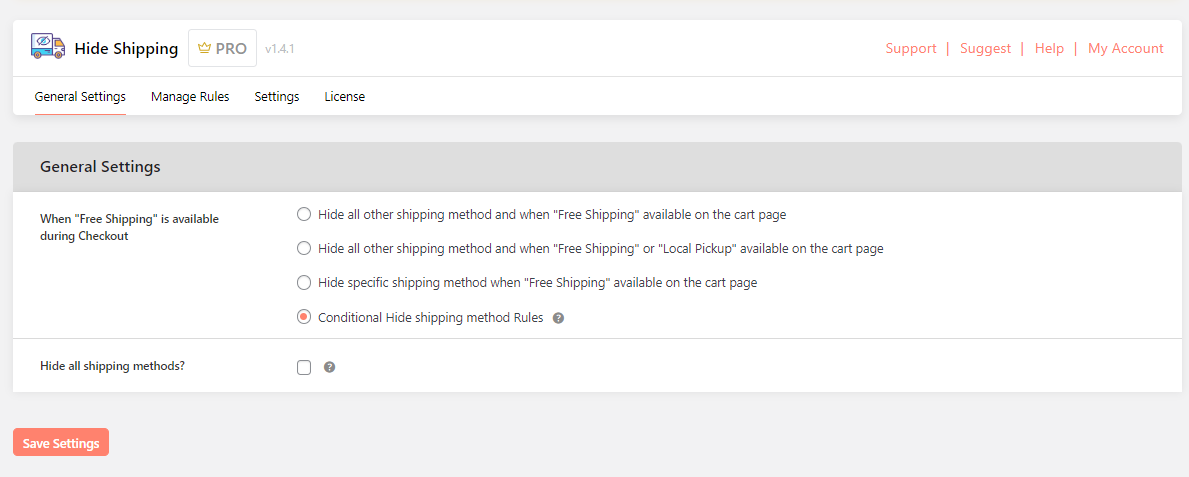1189x477 pixels.
Task: Click the Suggest link
Action: coord(985,48)
